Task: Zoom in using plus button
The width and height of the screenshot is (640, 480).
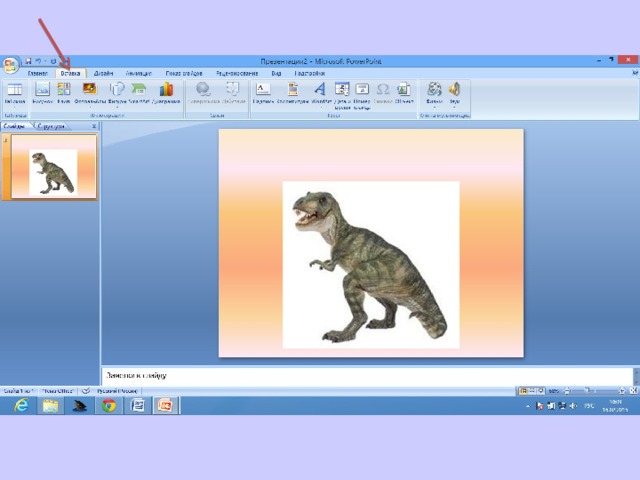Action: (622, 391)
